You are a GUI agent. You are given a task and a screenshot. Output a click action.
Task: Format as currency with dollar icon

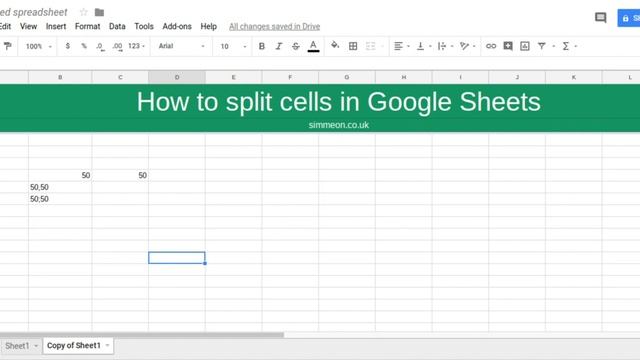coord(67,46)
